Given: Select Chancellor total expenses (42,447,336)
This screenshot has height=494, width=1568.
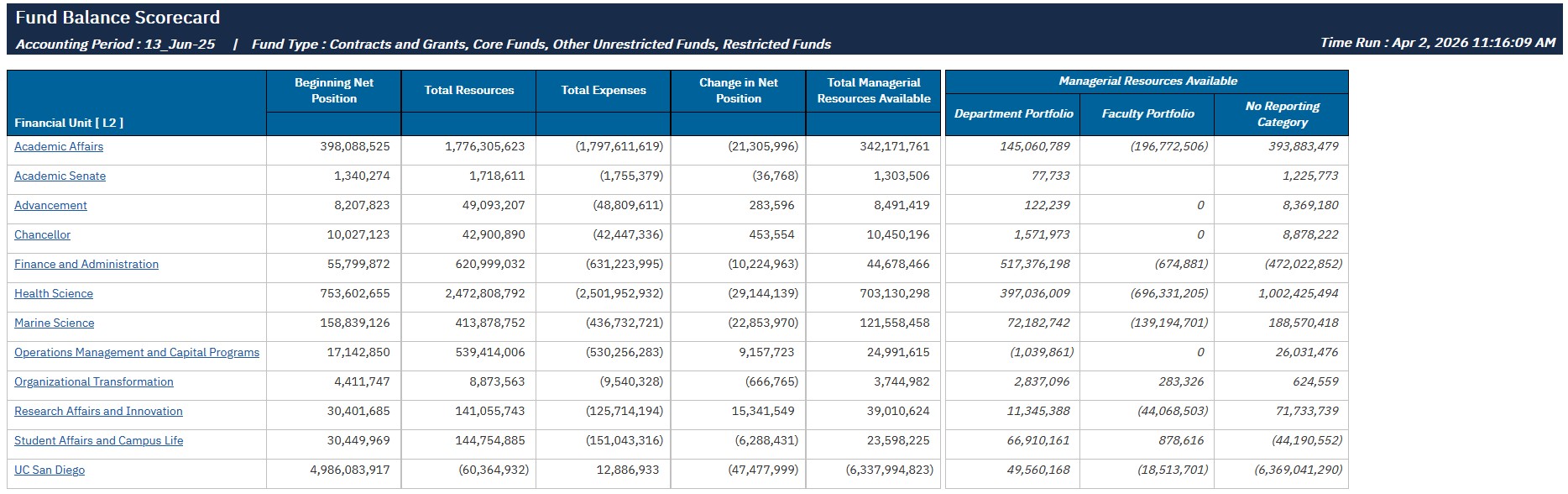Looking at the screenshot, I should point(628,234).
